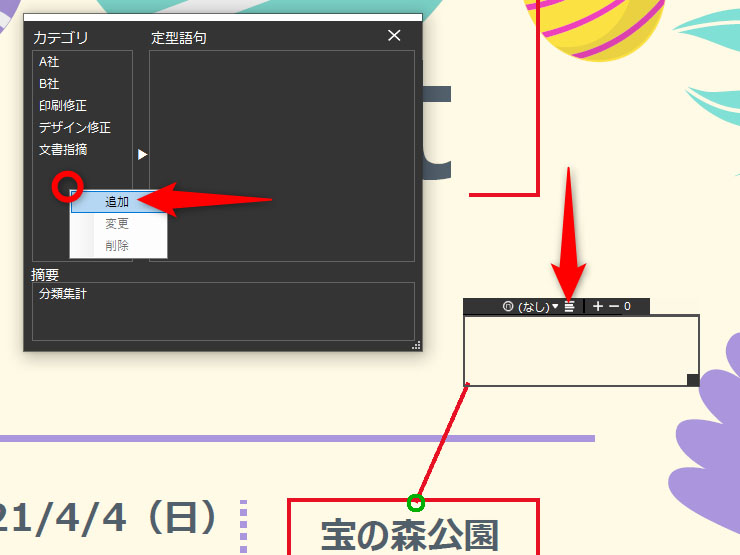740x555 pixels.
Task: Select デザイン修正 category
Action: point(75,127)
